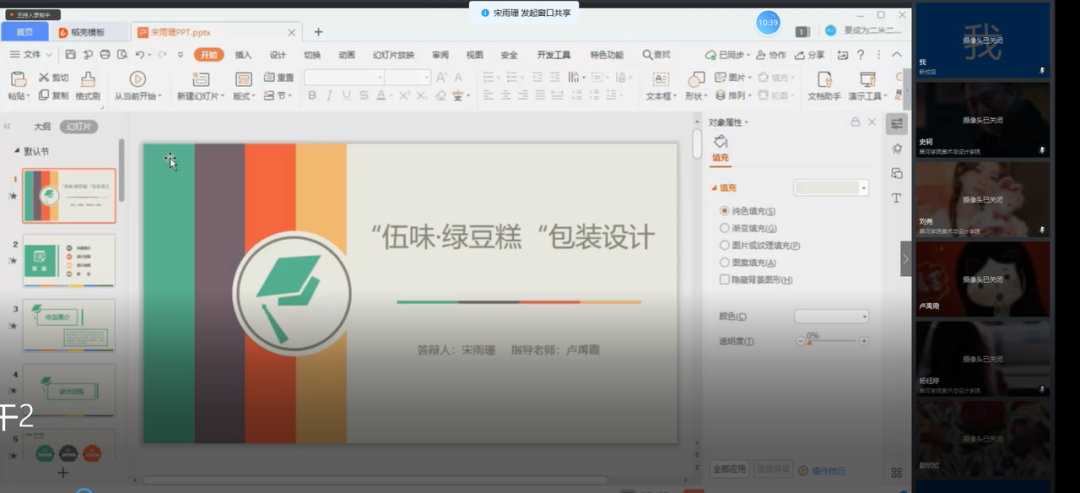Click the Save icon in quick toolbar
This screenshot has width=1080, height=493.
coord(72,54)
